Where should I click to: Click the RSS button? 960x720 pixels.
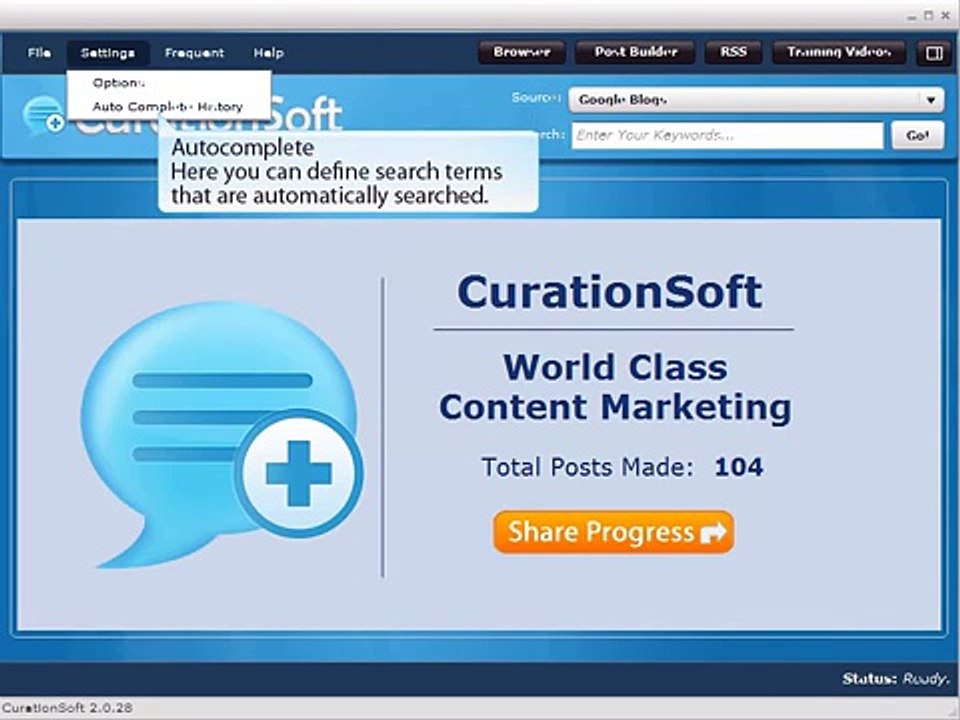pos(733,53)
